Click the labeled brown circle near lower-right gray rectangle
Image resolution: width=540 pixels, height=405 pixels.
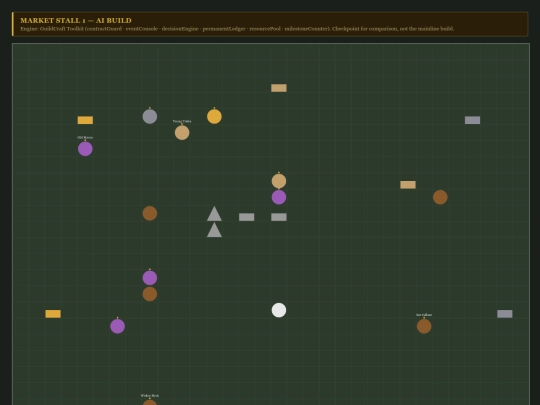coord(424,326)
